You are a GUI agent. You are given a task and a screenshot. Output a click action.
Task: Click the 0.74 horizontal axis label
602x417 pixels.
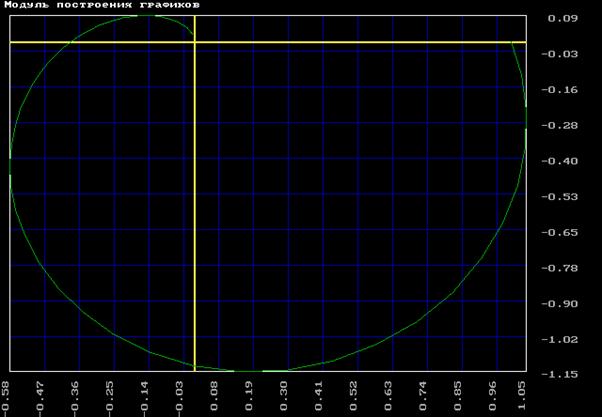pyautogui.click(x=423, y=394)
